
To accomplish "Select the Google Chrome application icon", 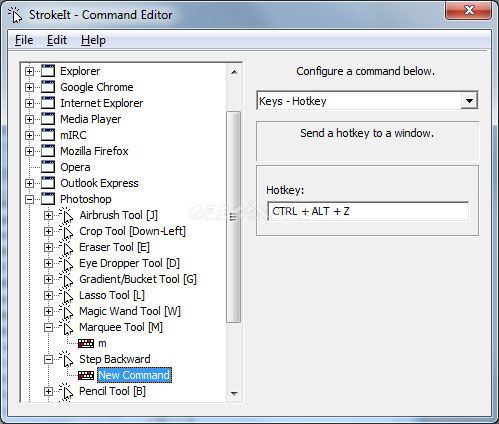I will tap(48, 87).
